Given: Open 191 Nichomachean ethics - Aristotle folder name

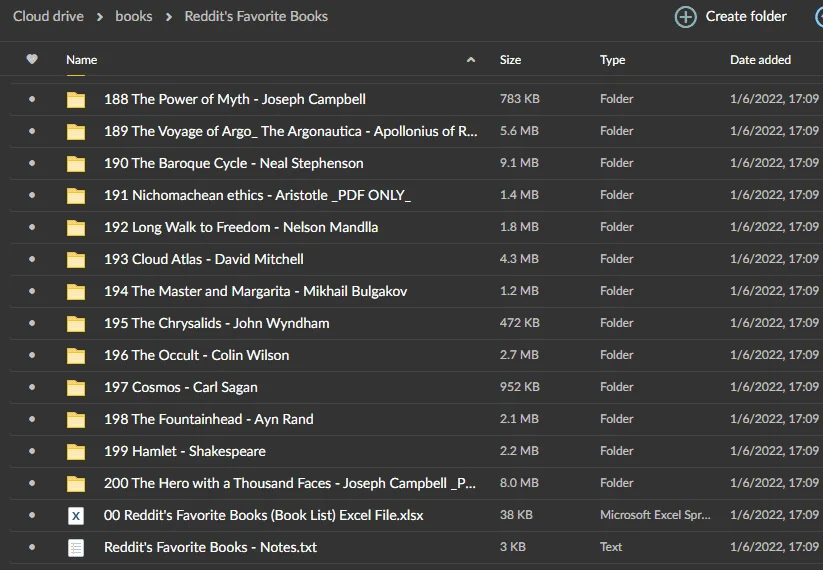Looking at the screenshot, I should click(257, 195).
